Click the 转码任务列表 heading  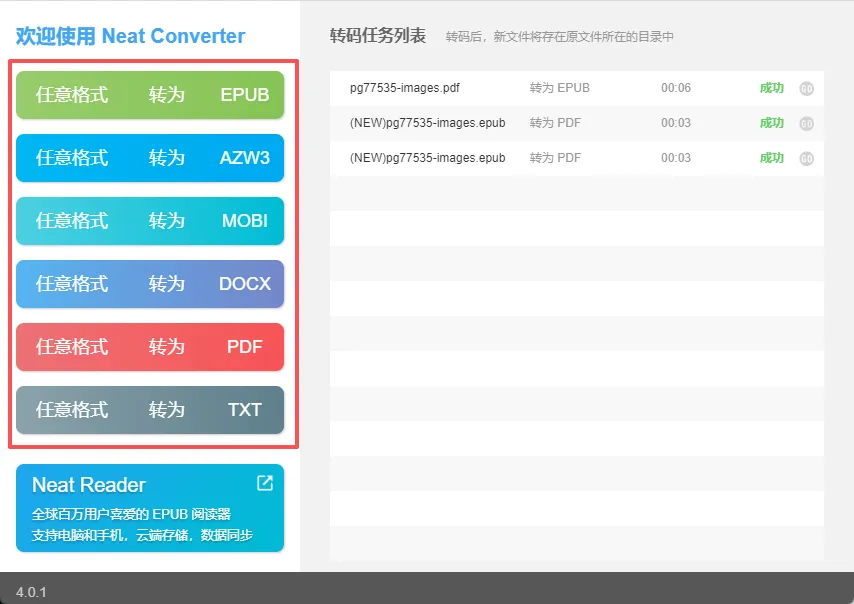pos(377,36)
